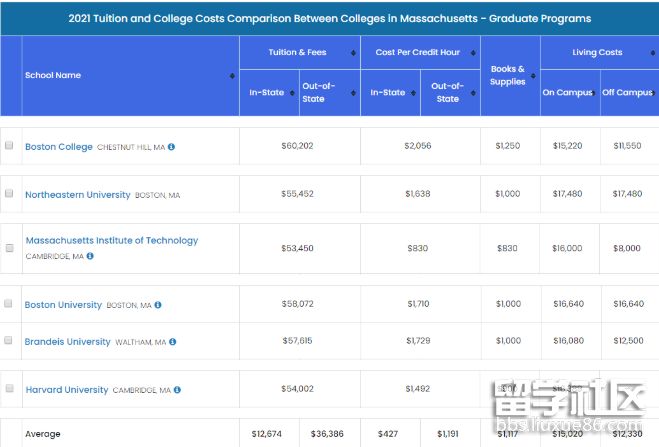Viewport: 659px width, 447px height.
Task: Check the Boston College row checkbox
Action: click(9, 145)
